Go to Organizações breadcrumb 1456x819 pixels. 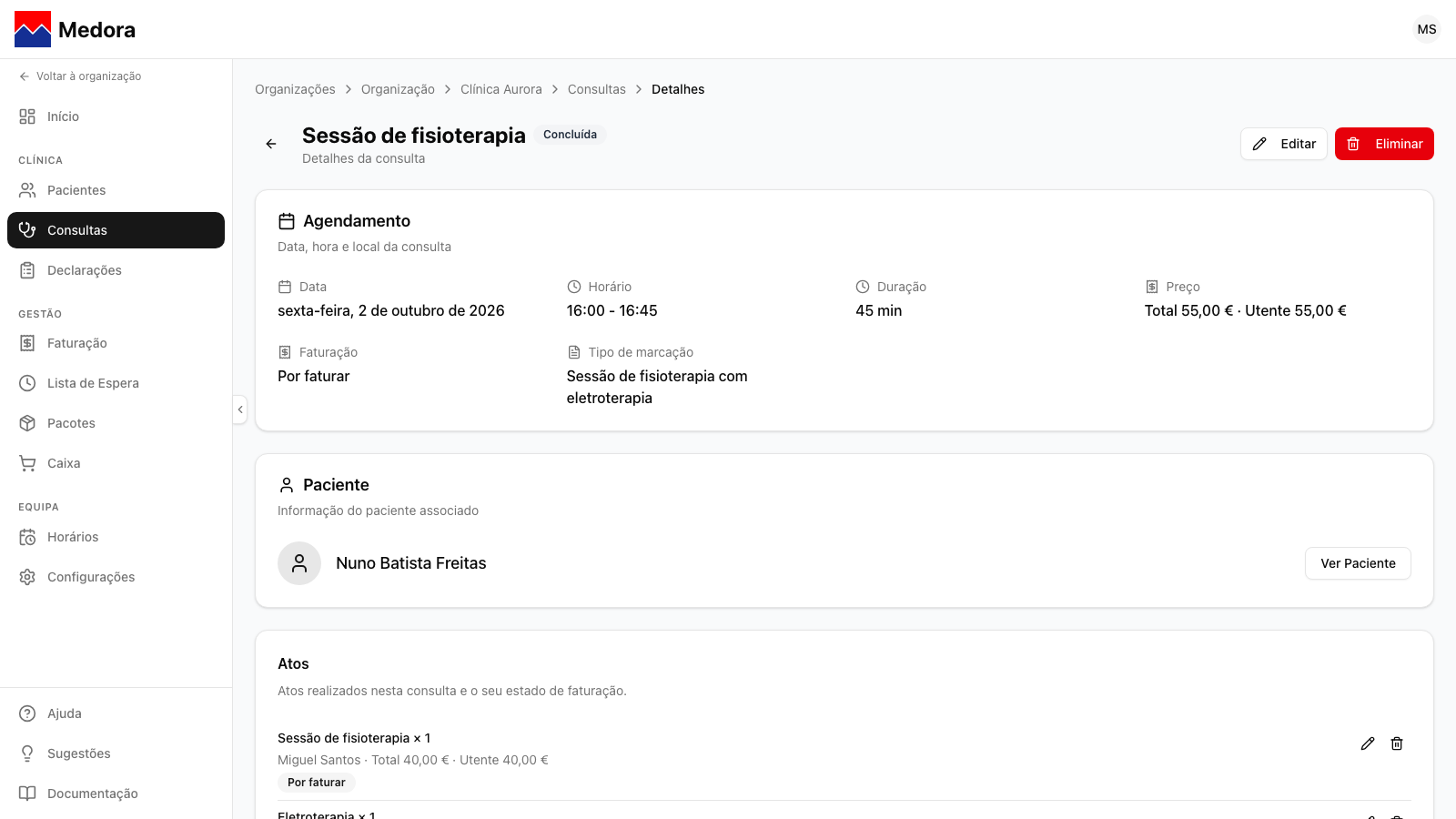(x=295, y=89)
